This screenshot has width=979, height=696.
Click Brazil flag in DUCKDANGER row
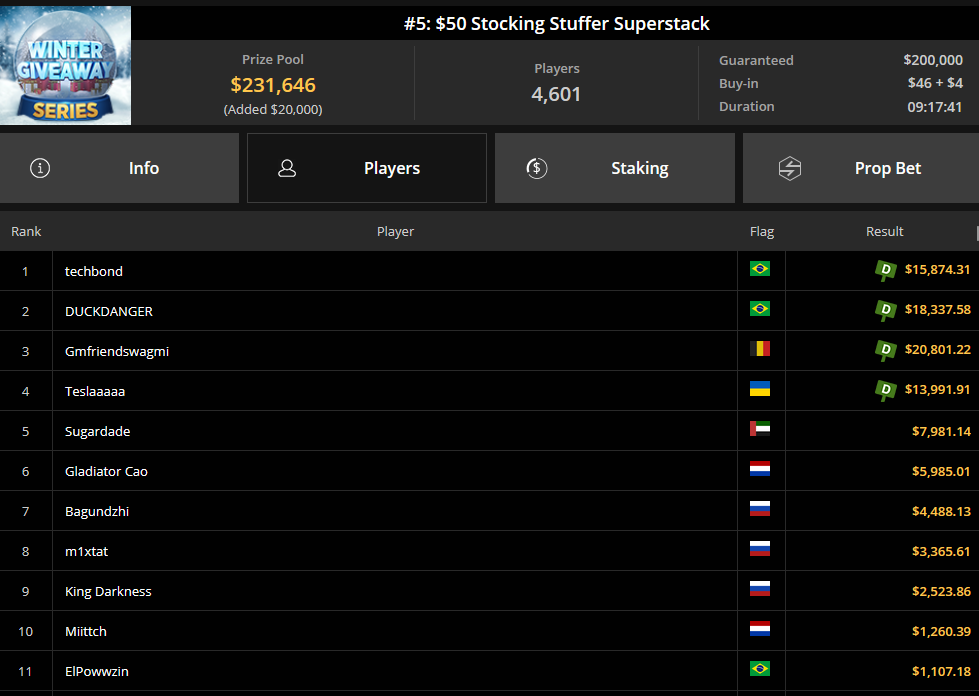[760, 308]
